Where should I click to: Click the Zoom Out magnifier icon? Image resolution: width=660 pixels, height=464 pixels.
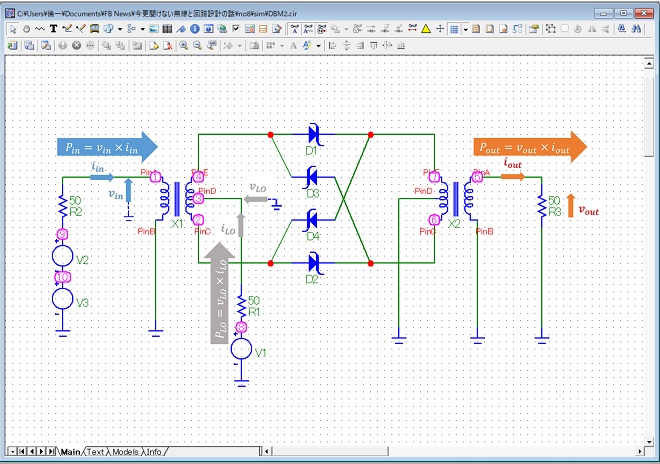point(197,45)
